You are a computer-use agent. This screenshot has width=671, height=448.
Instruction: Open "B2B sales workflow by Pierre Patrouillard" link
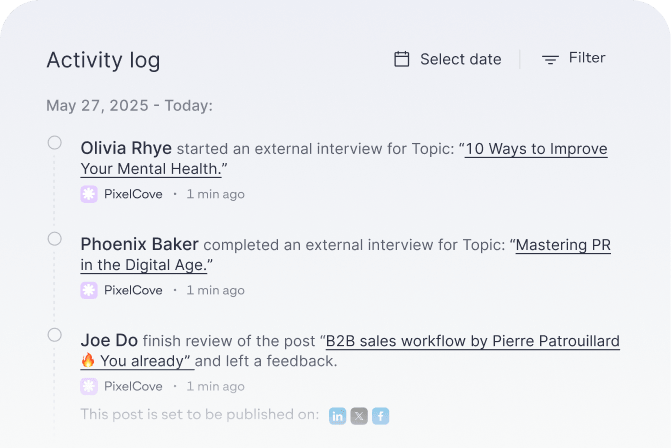click(472, 341)
